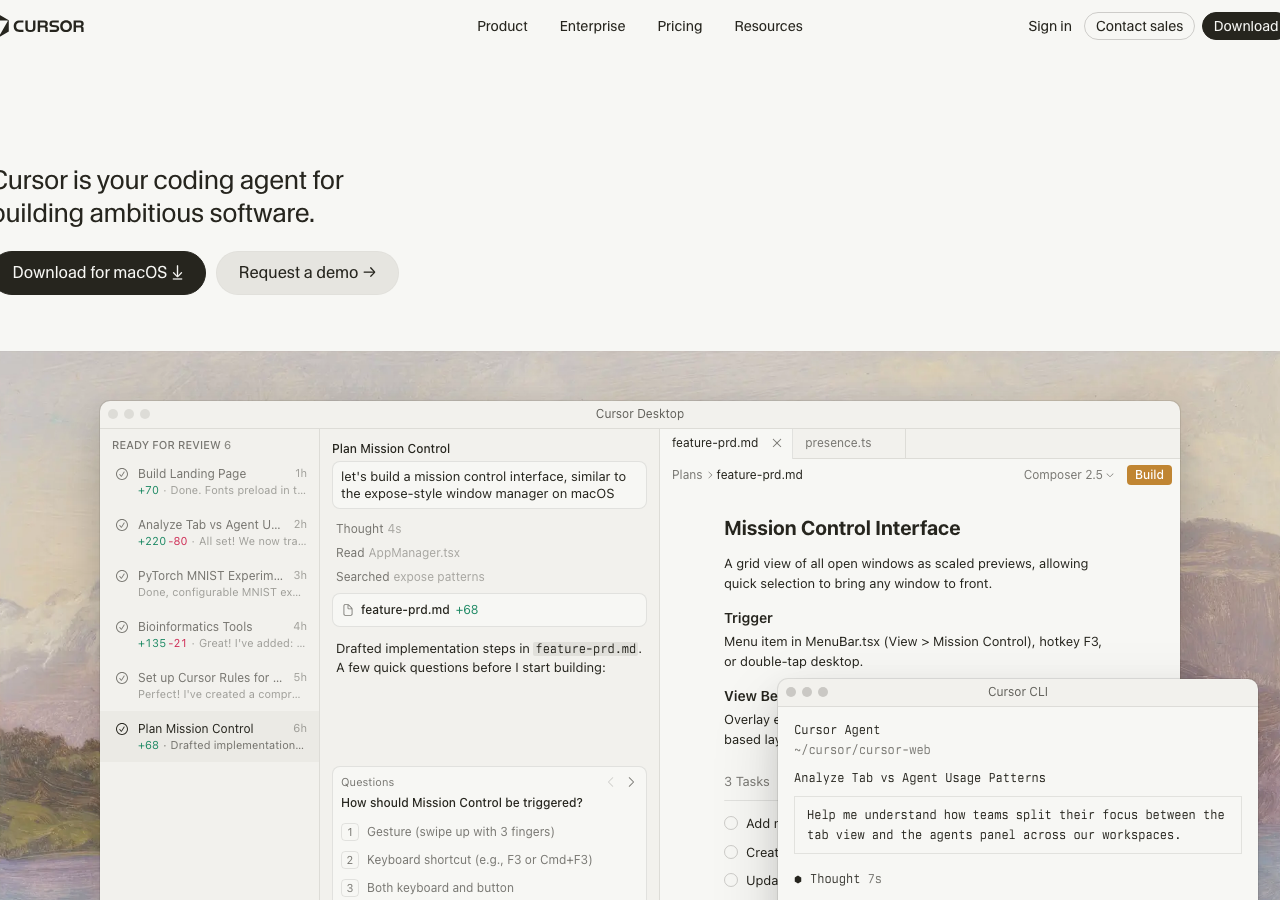Click the orange Build button
Viewport: 1280px width, 900px height.
[x=1149, y=475]
